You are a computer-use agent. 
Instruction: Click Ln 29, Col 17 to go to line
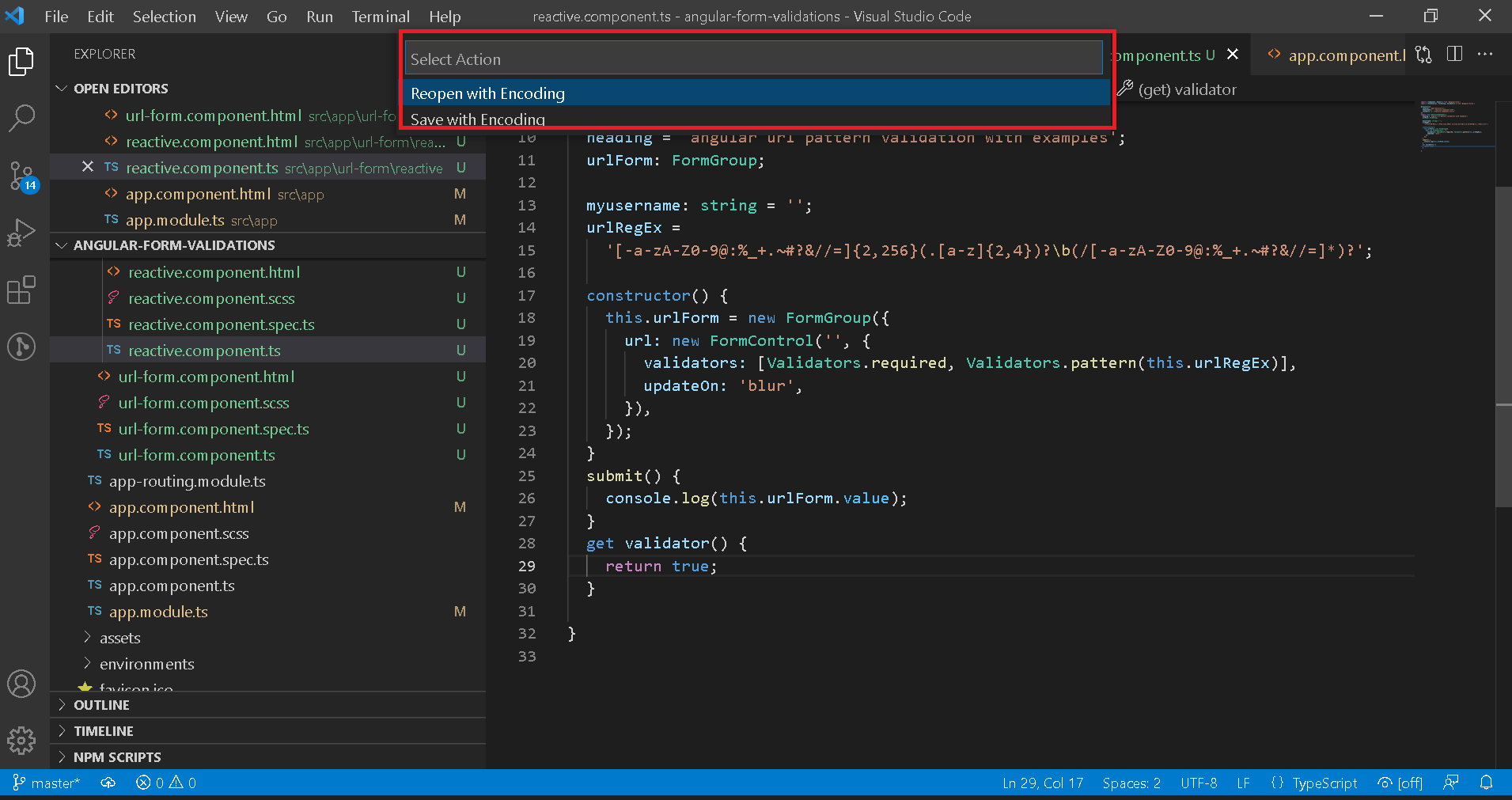[x=1042, y=783]
